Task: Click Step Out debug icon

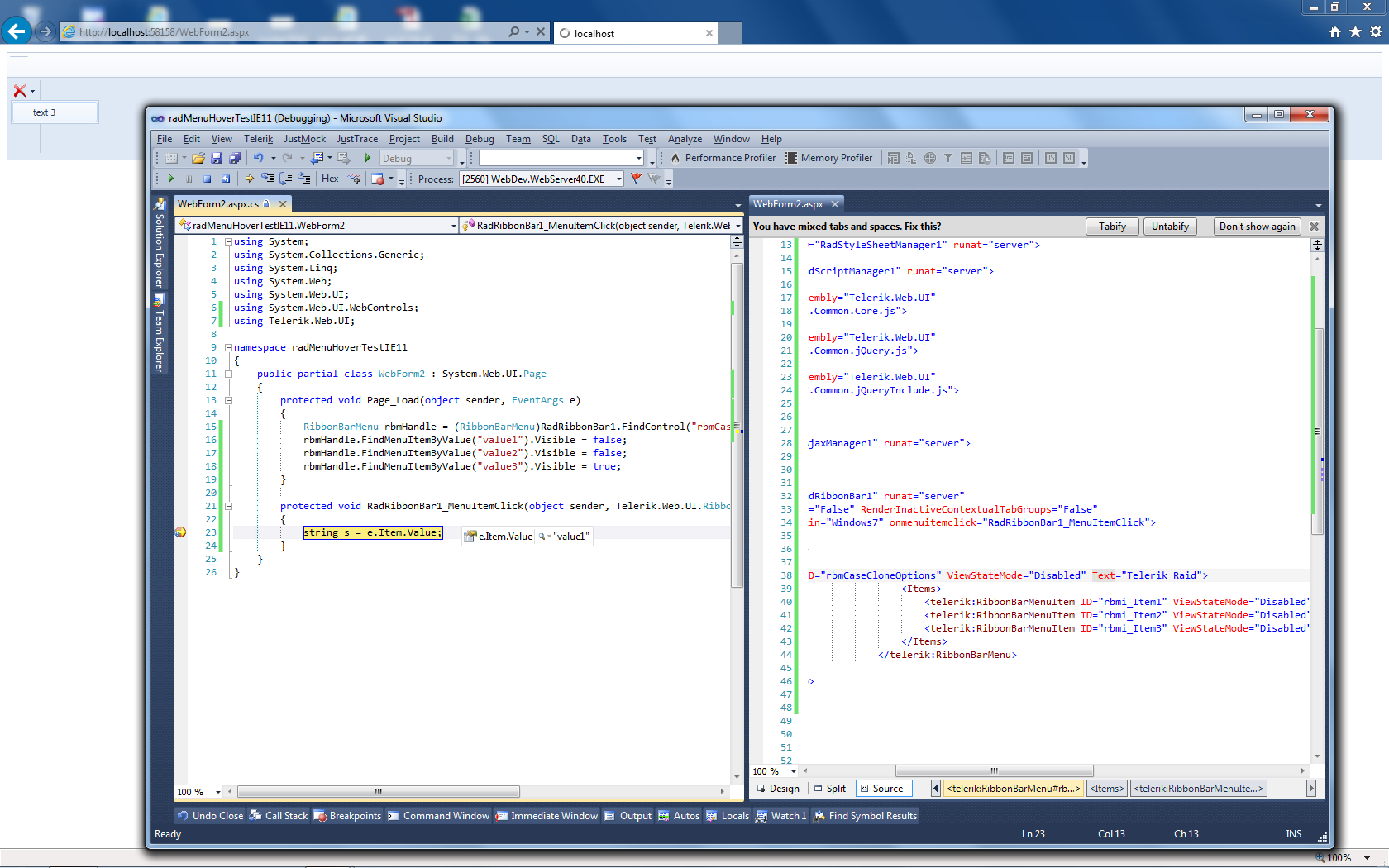Action: click(x=304, y=179)
